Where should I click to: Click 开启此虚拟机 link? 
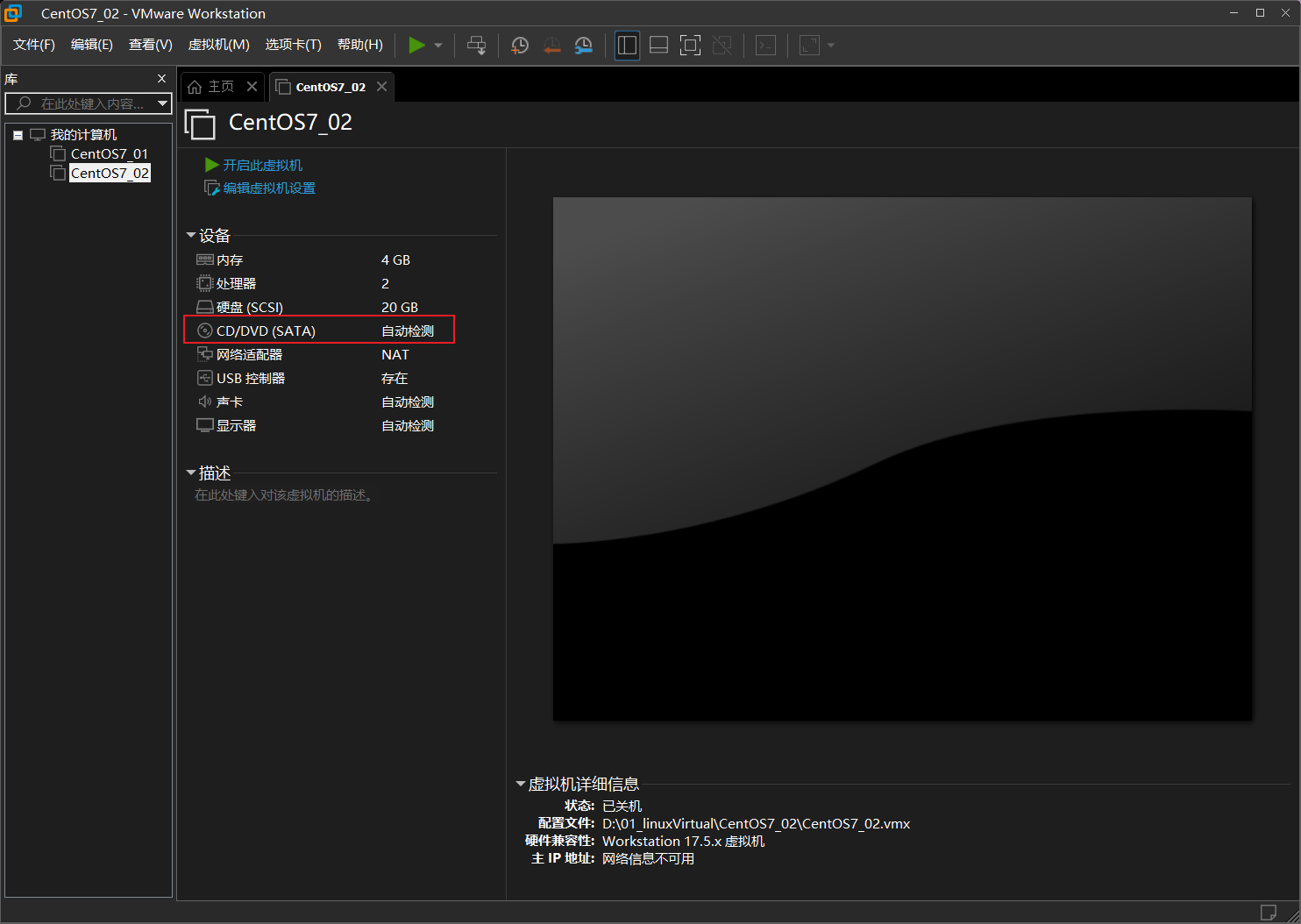coord(262,165)
